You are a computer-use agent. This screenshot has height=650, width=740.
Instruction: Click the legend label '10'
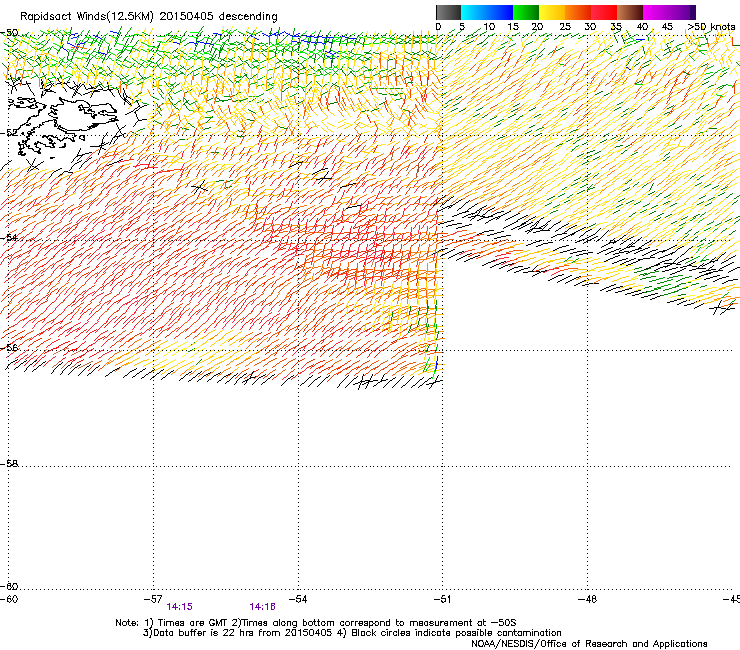click(489, 26)
